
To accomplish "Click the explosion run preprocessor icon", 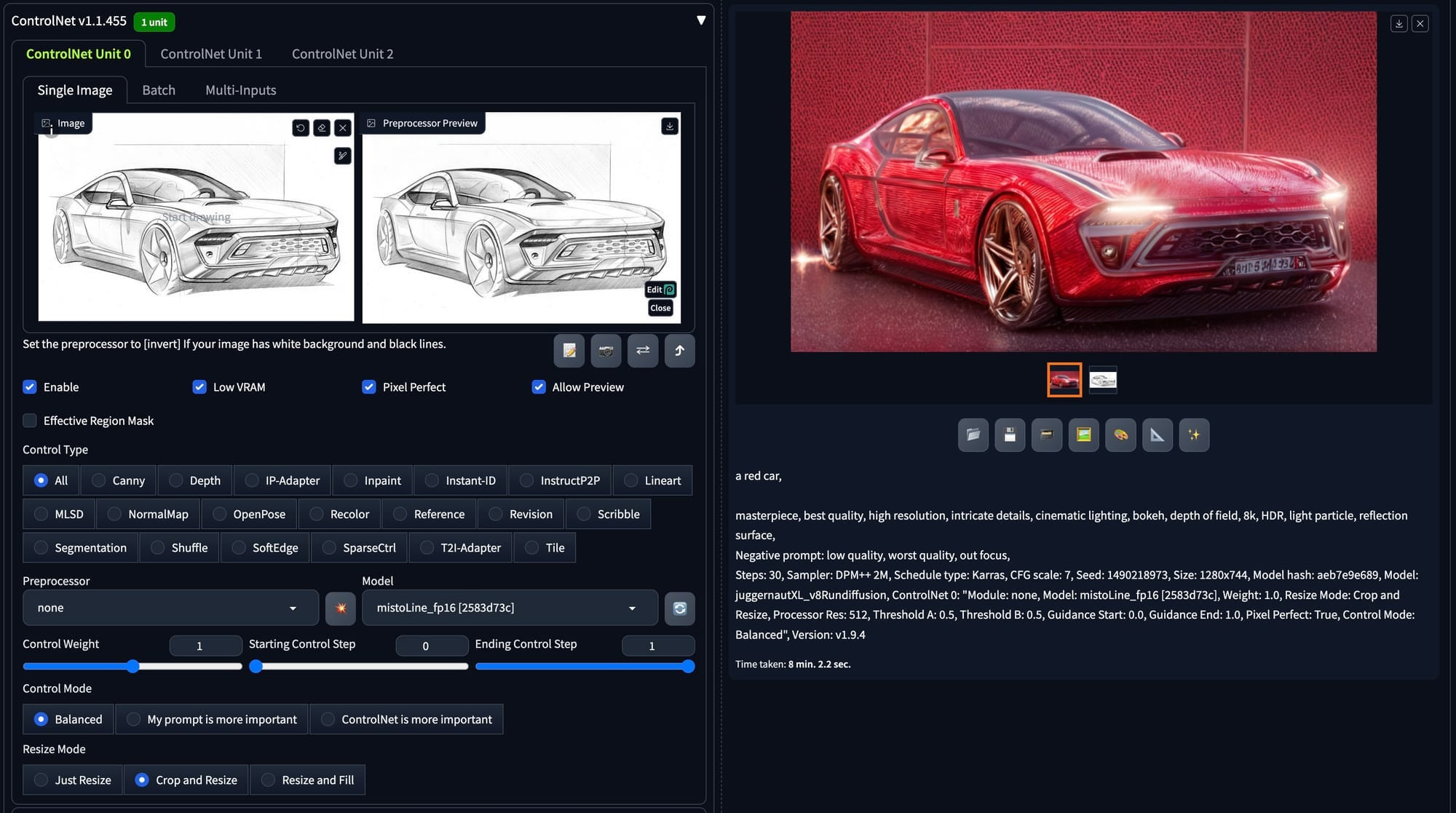I will 341,608.
